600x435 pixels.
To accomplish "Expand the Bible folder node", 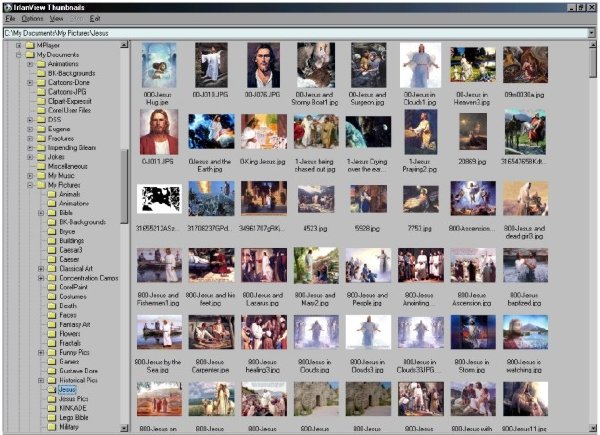I will click(41, 213).
